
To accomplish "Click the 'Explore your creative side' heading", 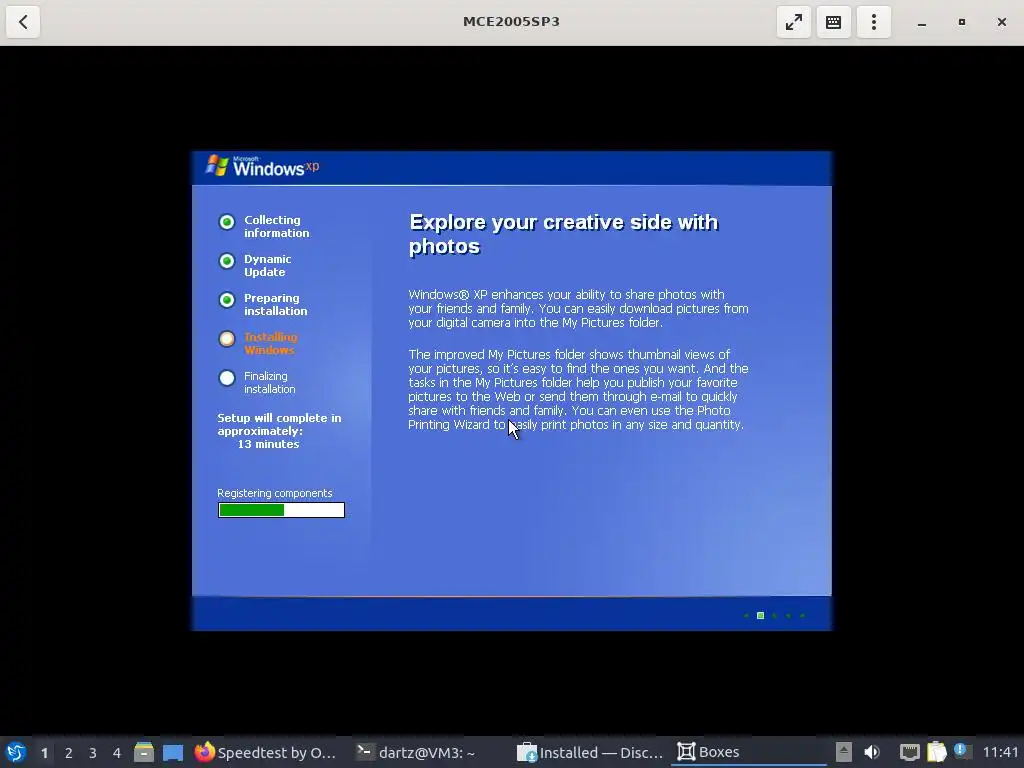I will 564,234.
